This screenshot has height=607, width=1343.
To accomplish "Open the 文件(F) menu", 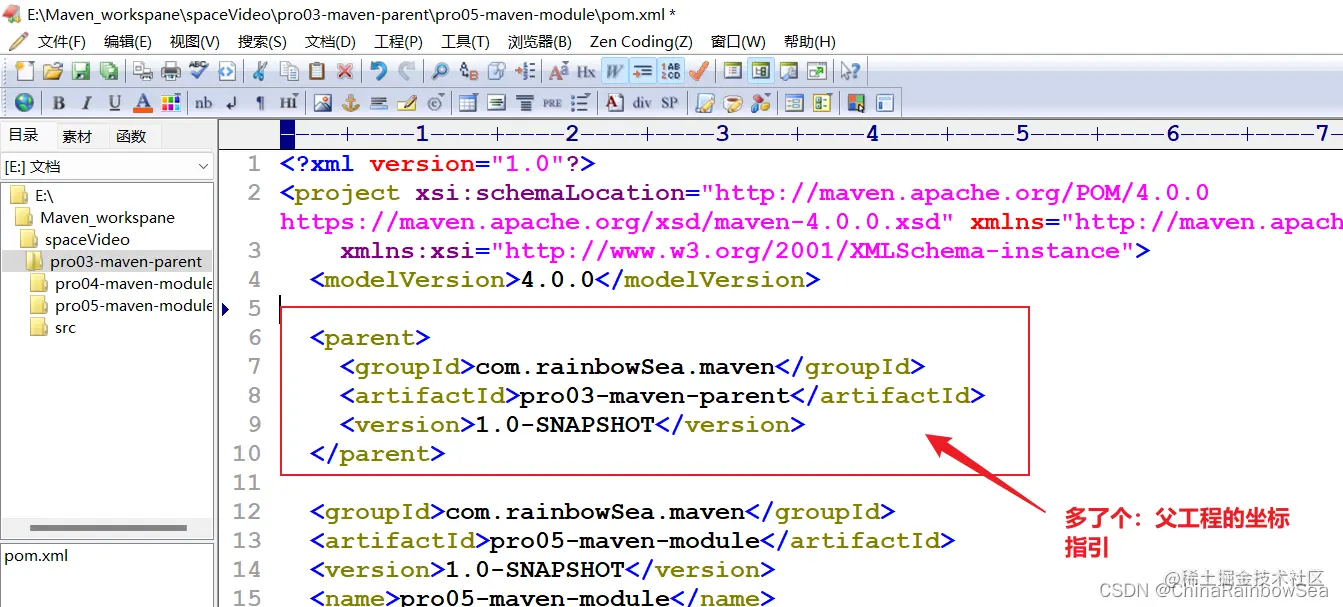I will [x=62, y=41].
